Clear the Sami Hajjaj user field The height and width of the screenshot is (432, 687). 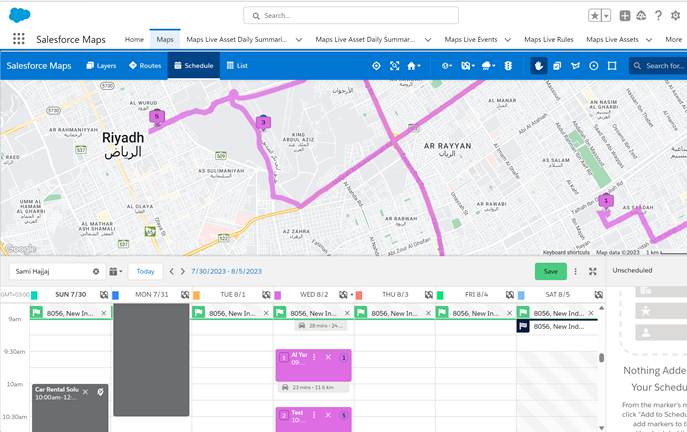96,272
